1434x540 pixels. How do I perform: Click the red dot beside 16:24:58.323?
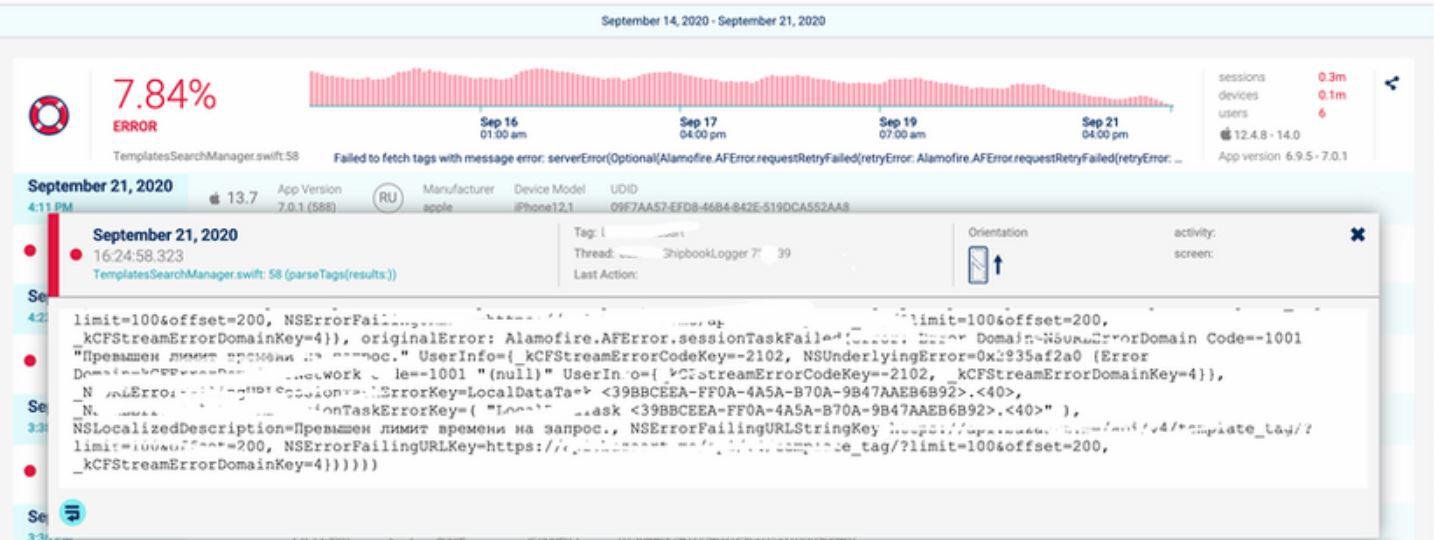78,255
